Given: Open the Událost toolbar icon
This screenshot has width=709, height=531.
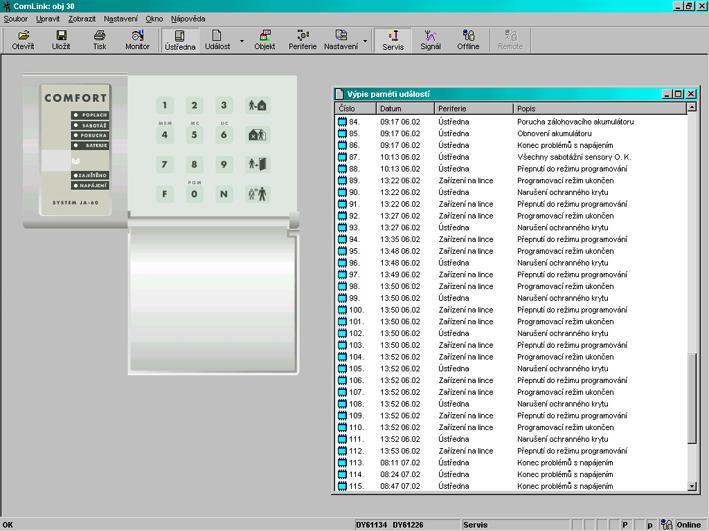Looking at the screenshot, I should tap(217, 40).
